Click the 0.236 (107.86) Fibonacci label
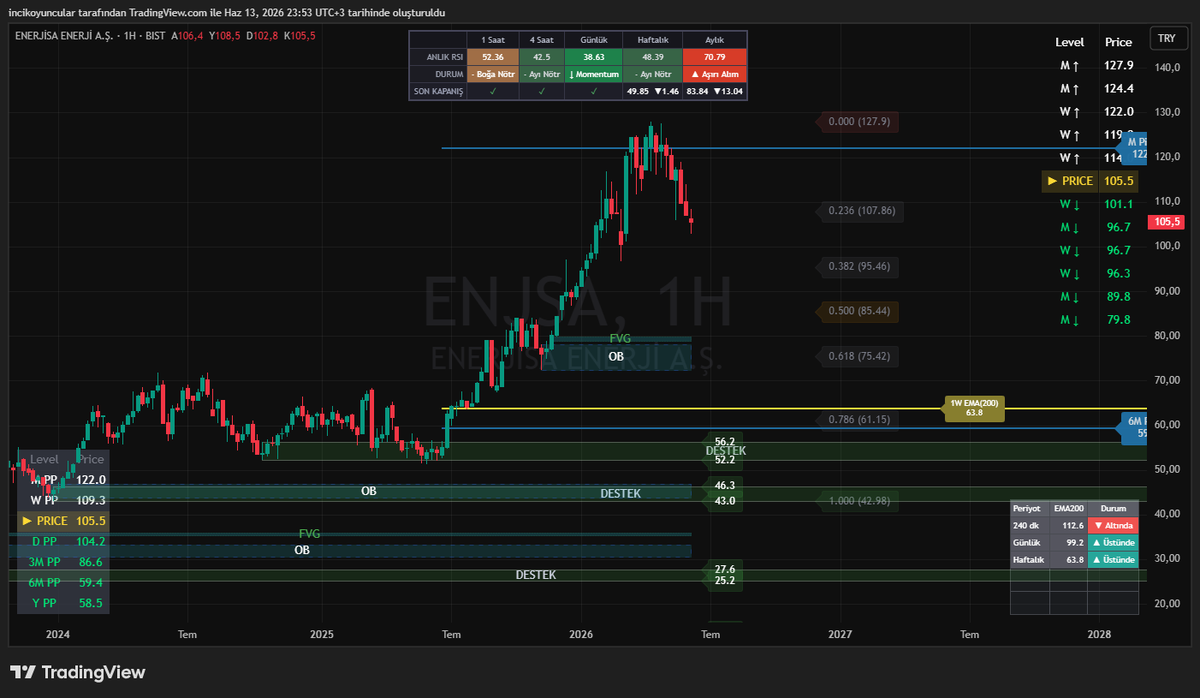1200x698 pixels. coord(862,211)
